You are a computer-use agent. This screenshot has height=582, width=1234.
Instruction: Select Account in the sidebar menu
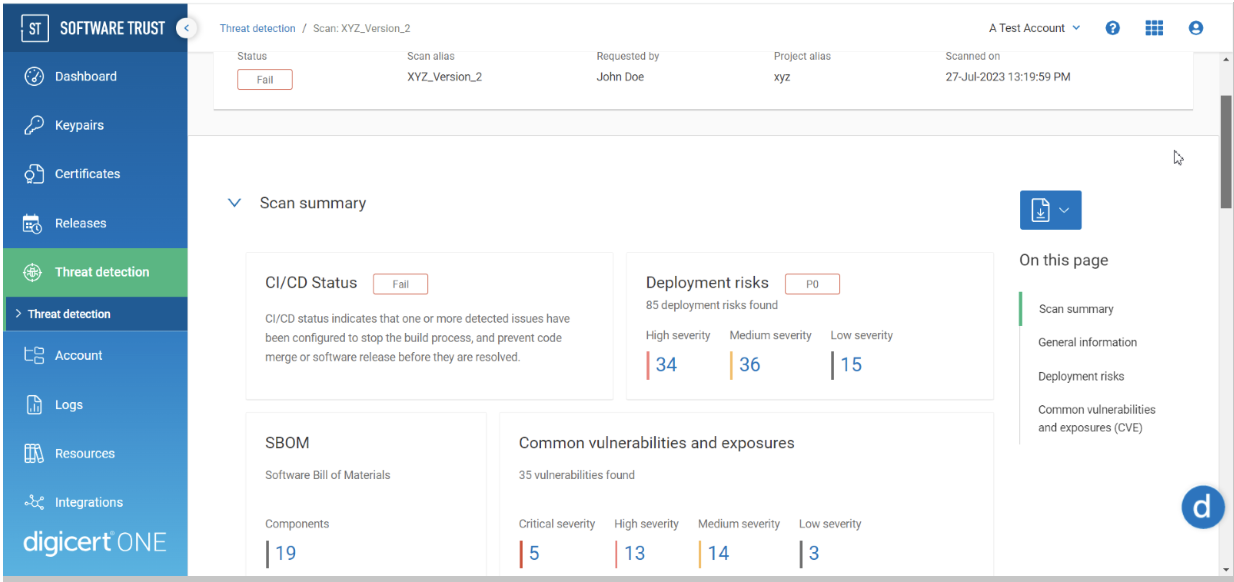point(78,356)
